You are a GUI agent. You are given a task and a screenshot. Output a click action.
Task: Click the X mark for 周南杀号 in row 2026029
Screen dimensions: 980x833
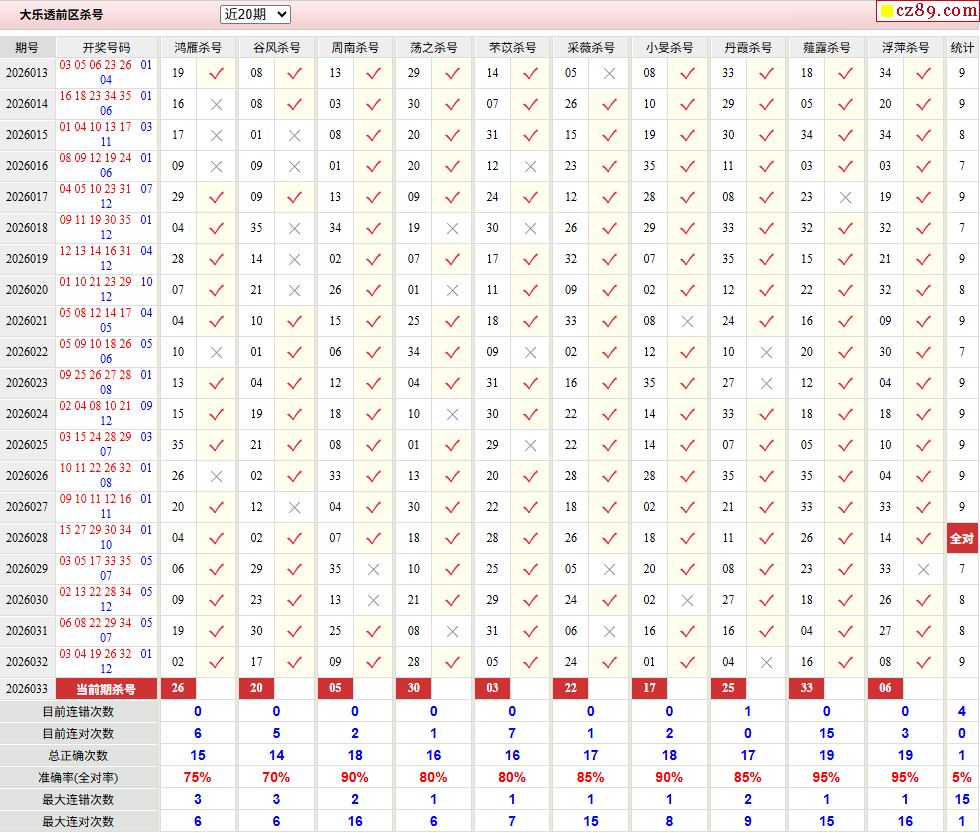(x=373, y=569)
